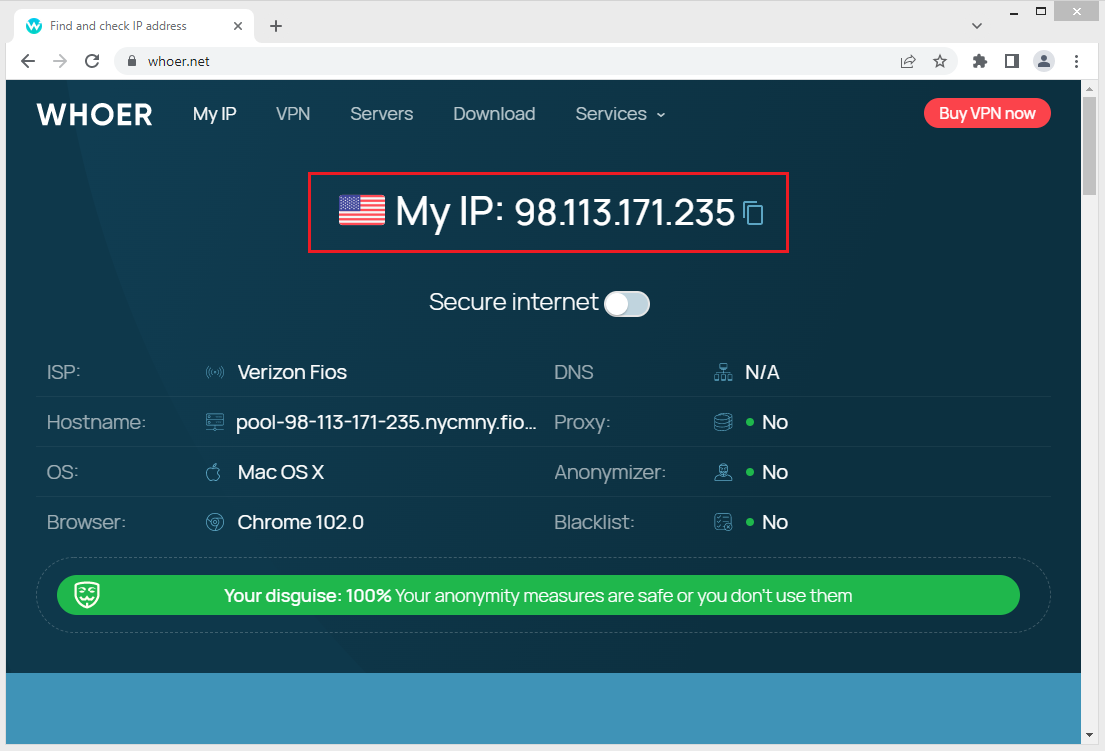Open the Download page
The height and width of the screenshot is (751, 1105).
tap(494, 114)
